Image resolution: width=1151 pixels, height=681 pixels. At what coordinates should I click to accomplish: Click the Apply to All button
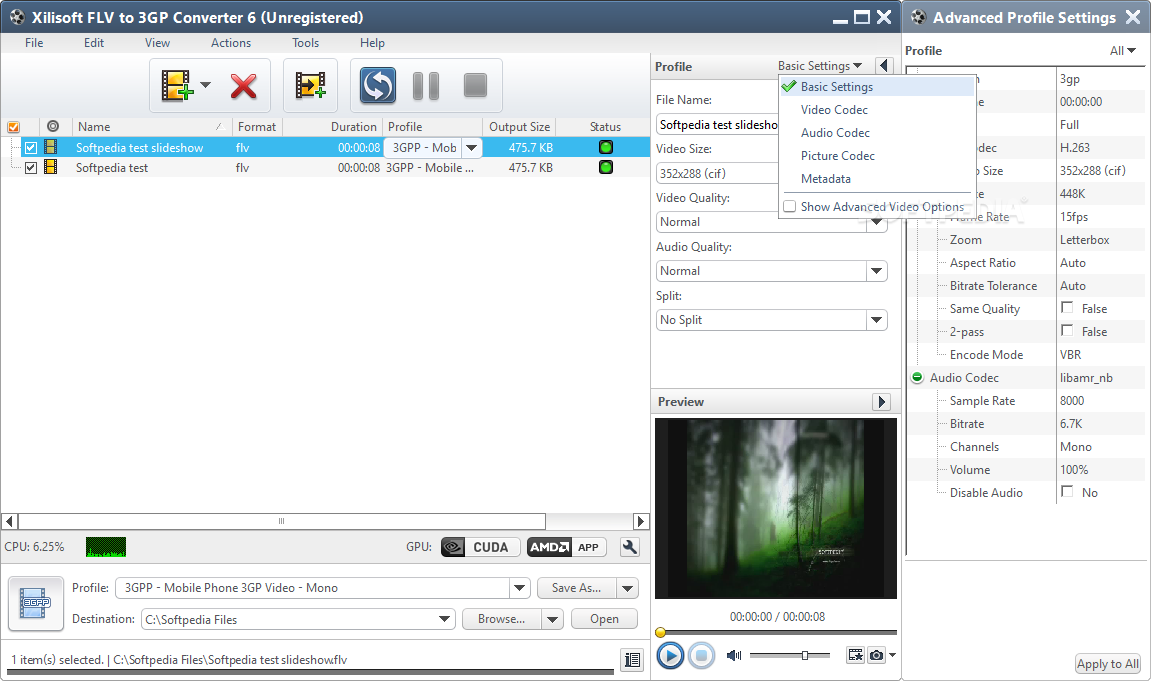[1108, 663]
